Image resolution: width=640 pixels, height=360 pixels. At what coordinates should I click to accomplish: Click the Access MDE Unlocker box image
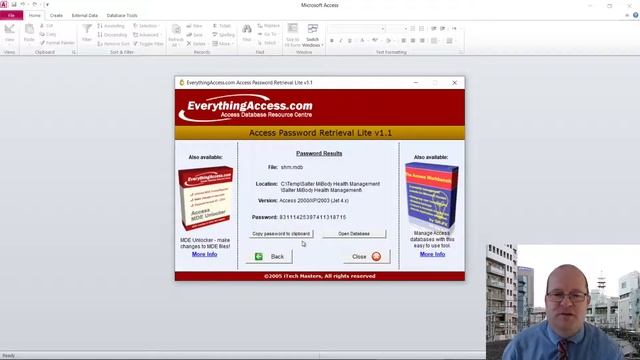[206, 198]
